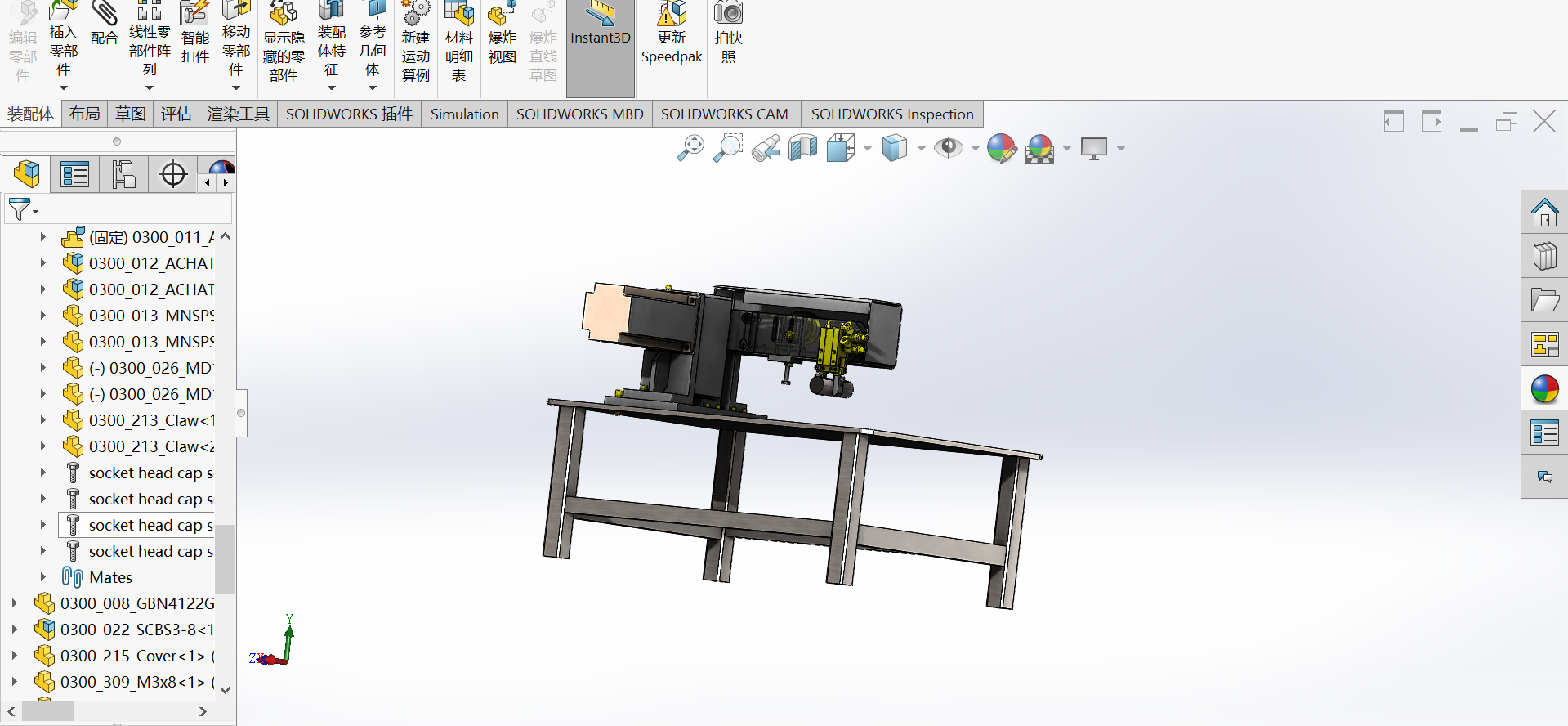
Task: Switch to the SOLIDWORKS 插件 tab
Action: click(349, 114)
